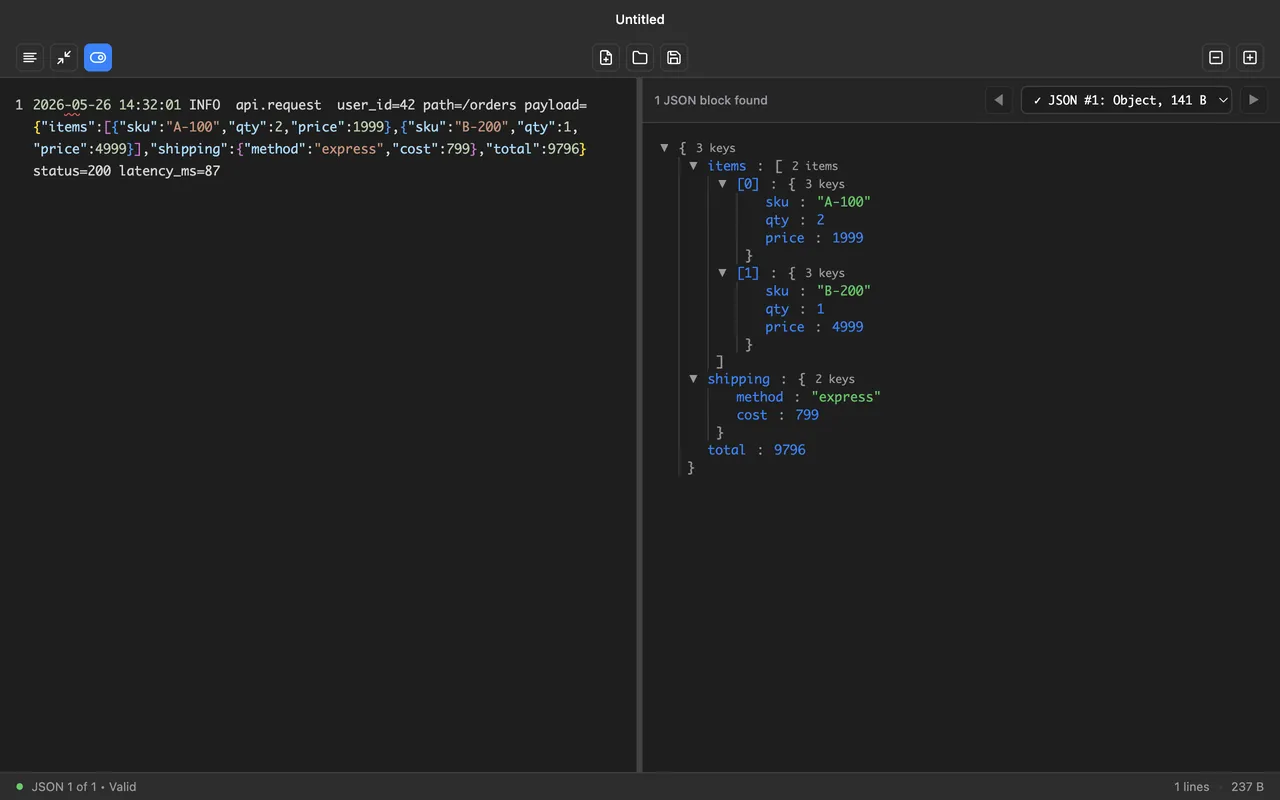Image resolution: width=1280 pixels, height=800 pixels.
Task: Click the "Untitled" window title
Action: tap(640, 19)
